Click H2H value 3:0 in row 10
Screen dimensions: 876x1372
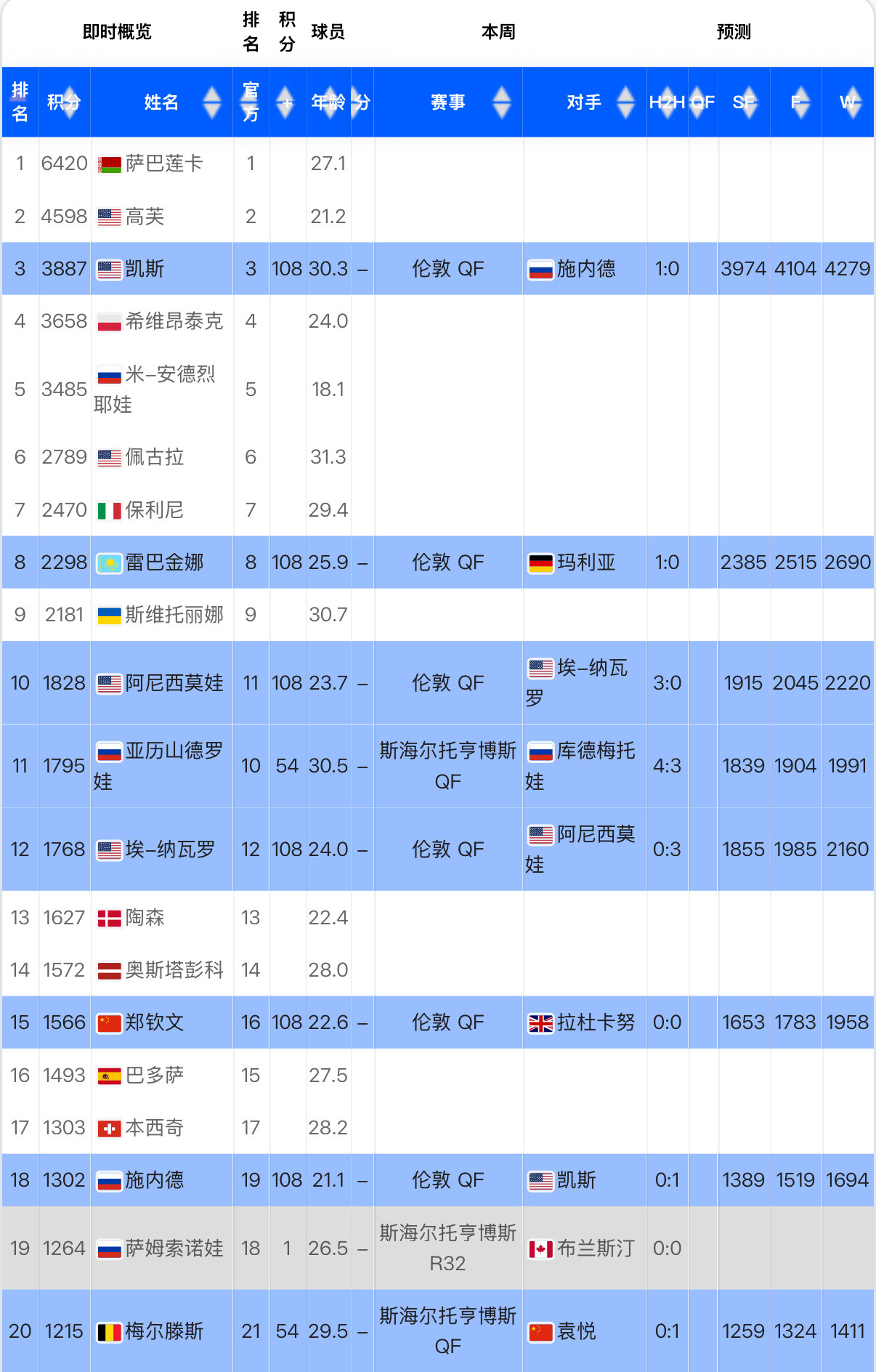tap(667, 683)
